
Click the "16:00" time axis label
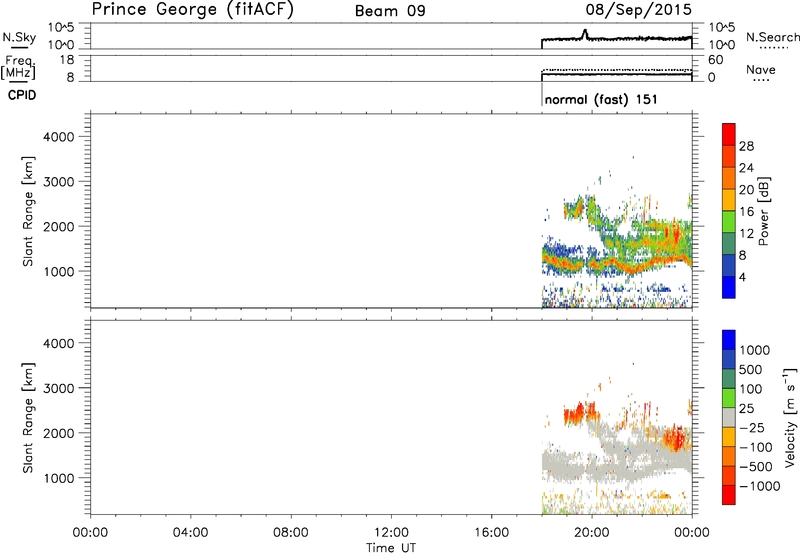(x=491, y=532)
